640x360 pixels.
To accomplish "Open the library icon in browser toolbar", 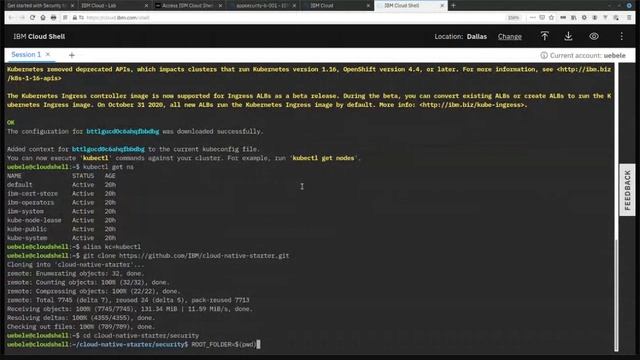I will click(x=573, y=18).
